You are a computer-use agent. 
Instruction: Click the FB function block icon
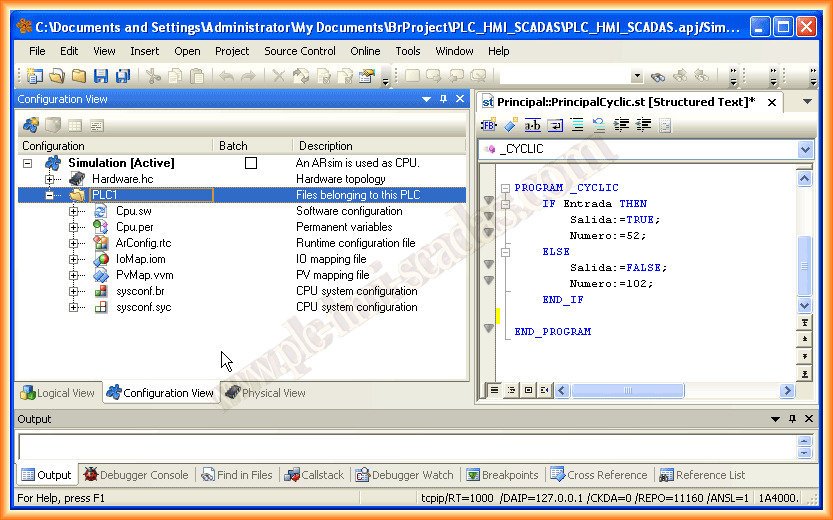(489, 125)
